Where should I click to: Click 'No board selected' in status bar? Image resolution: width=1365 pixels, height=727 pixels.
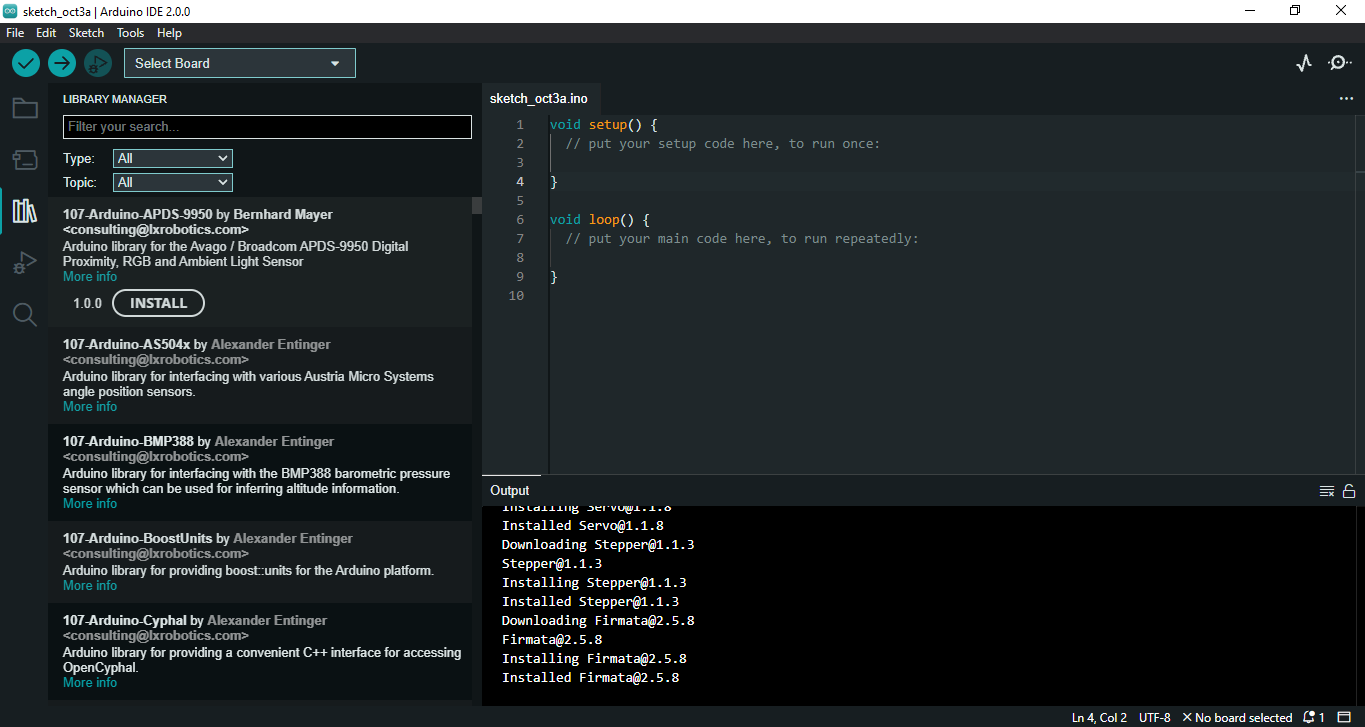tap(1237, 717)
